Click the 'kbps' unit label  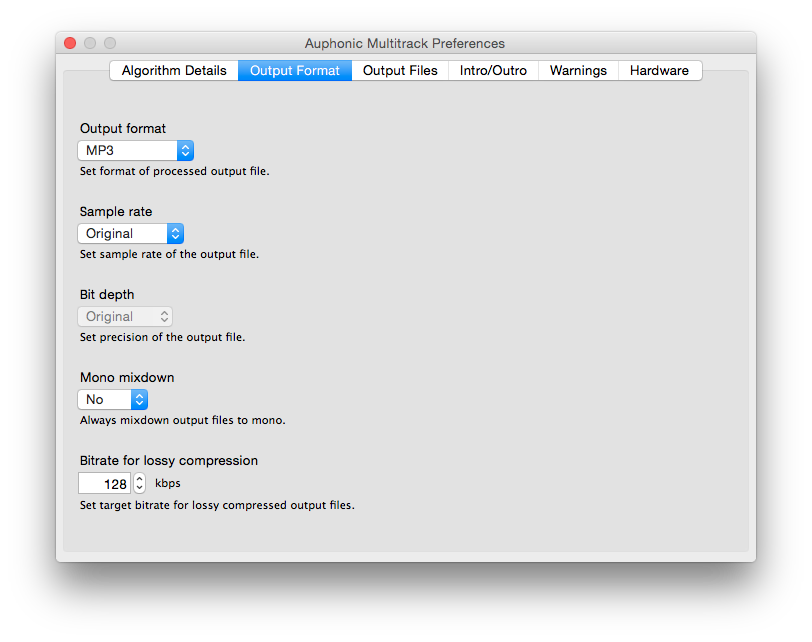pos(168,484)
